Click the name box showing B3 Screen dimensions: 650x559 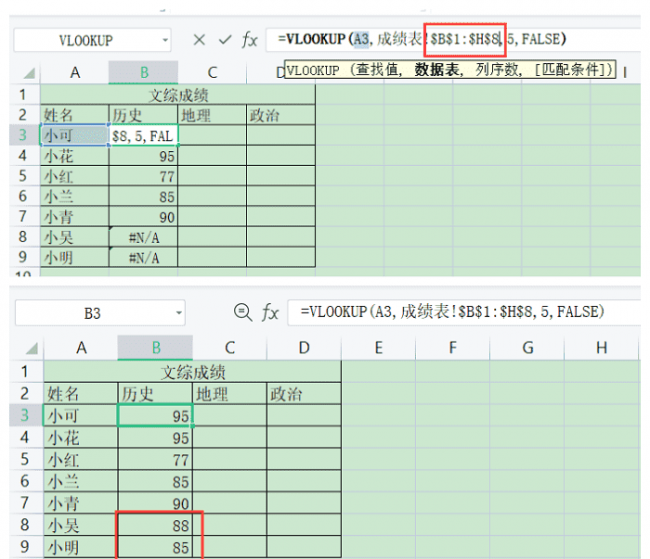pos(100,313)
